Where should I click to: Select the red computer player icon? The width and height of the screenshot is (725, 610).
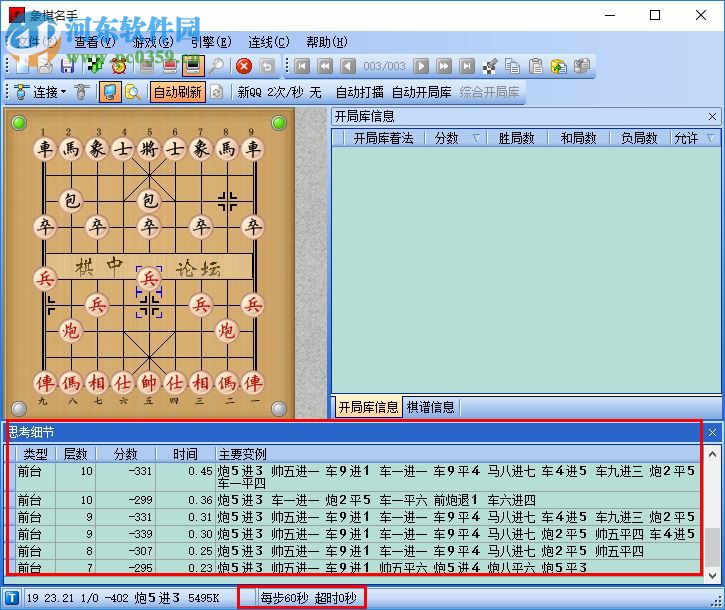170,67
